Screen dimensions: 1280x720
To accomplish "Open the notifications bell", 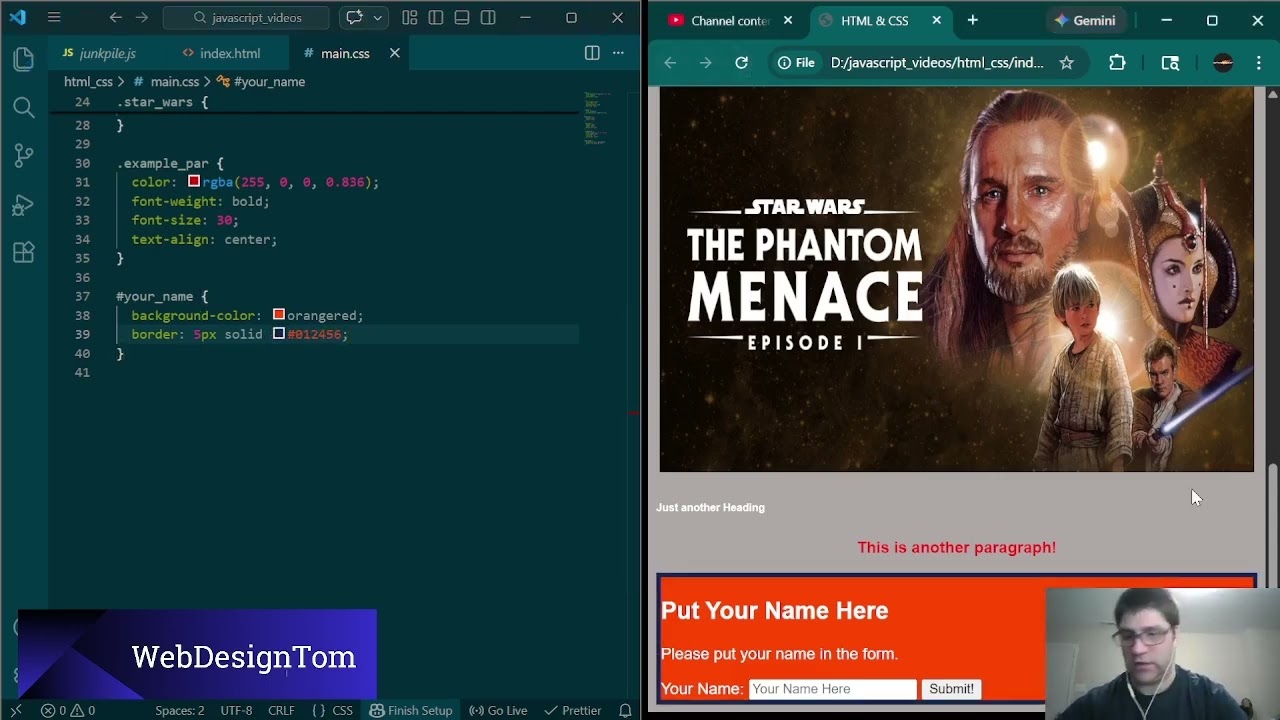I will click(625, 711).
